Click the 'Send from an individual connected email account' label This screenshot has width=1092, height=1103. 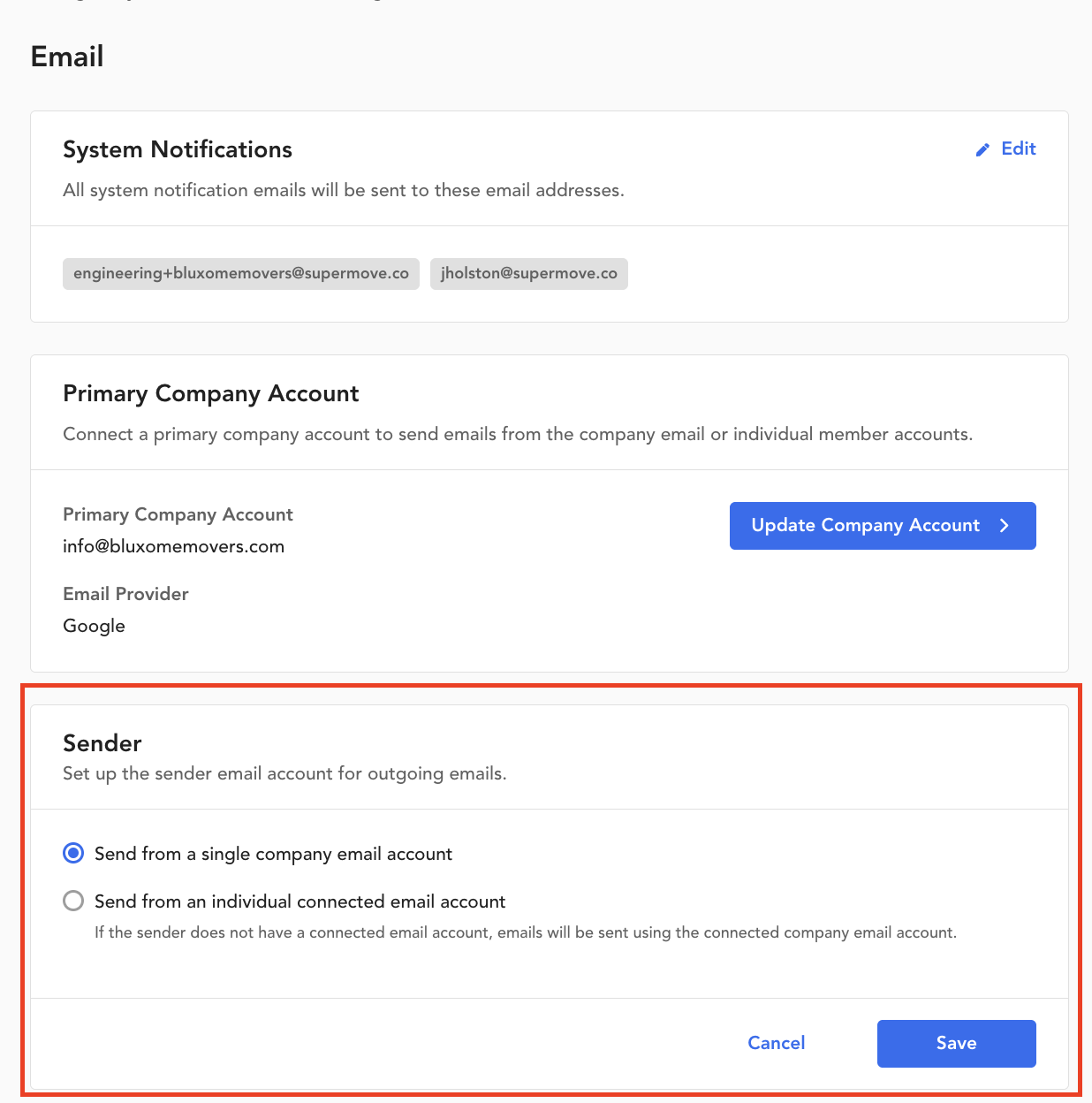(x=300, y=901)
